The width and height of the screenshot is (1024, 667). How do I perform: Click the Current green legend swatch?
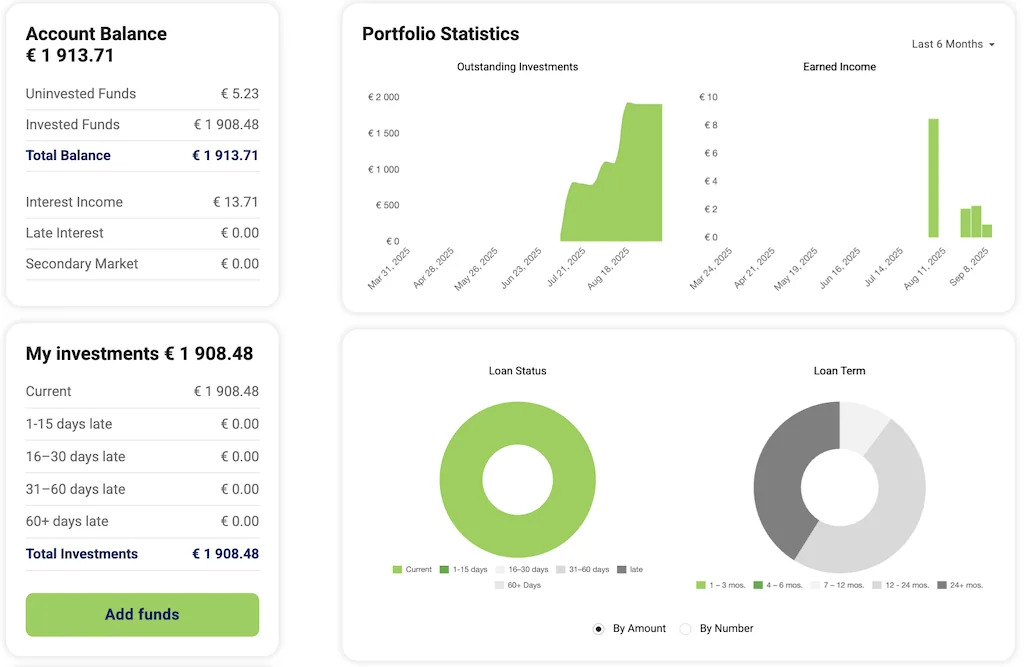coord(397,570)
